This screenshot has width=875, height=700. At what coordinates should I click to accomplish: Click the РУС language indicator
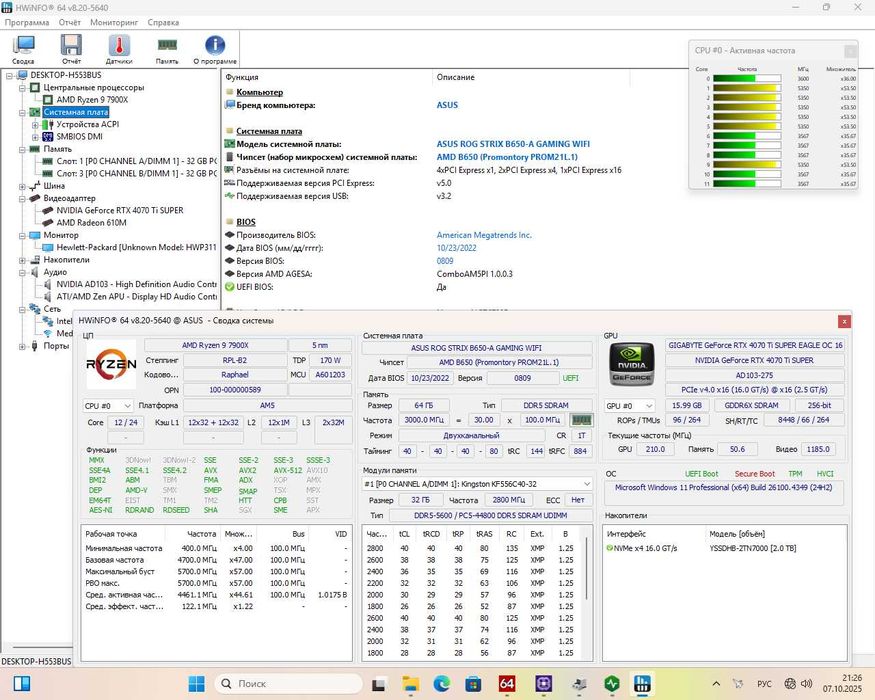tap(764, 683)
